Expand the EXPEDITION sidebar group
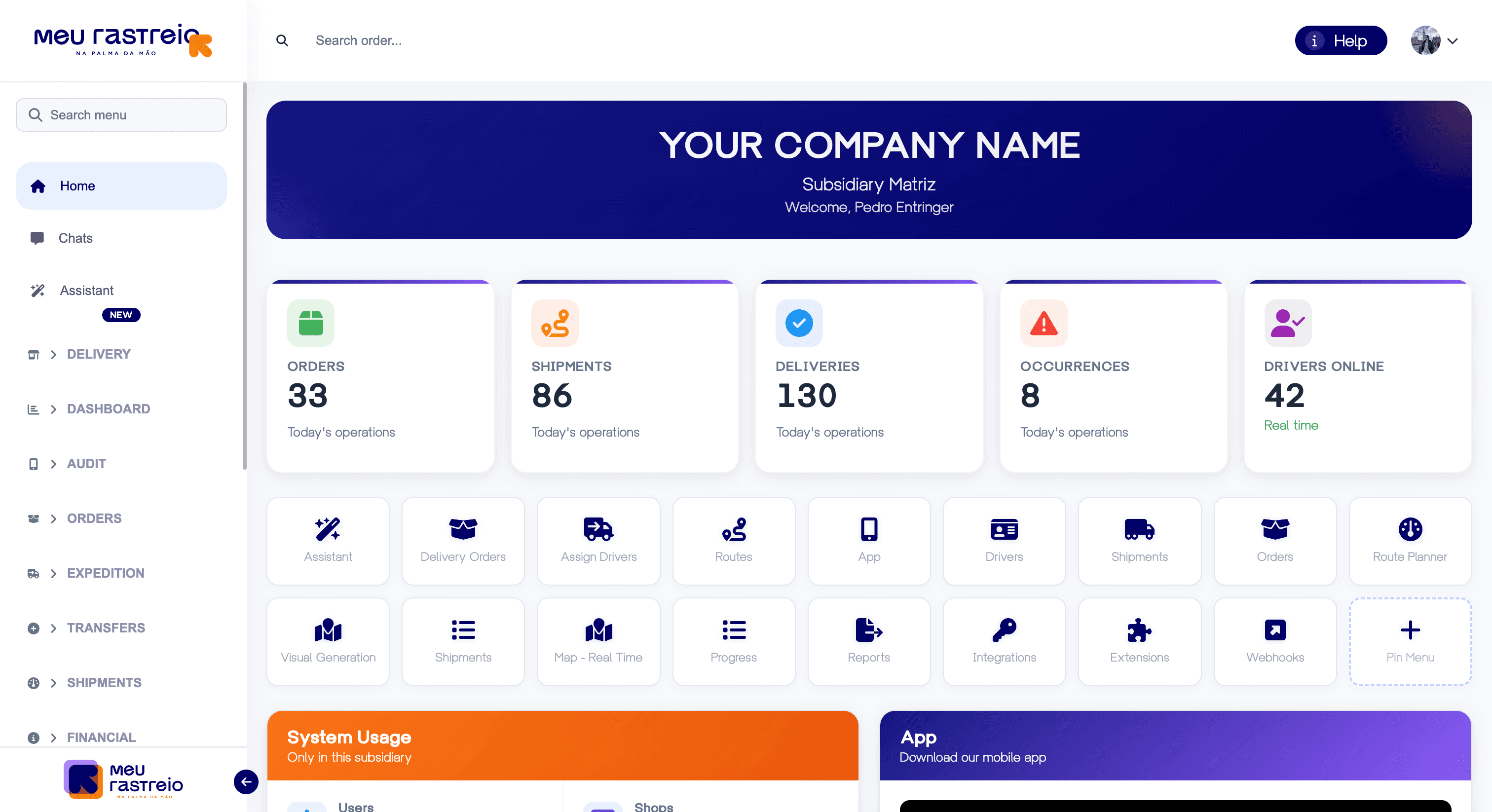Screen dimensions: 1492x812 click(x=106, y=573)
